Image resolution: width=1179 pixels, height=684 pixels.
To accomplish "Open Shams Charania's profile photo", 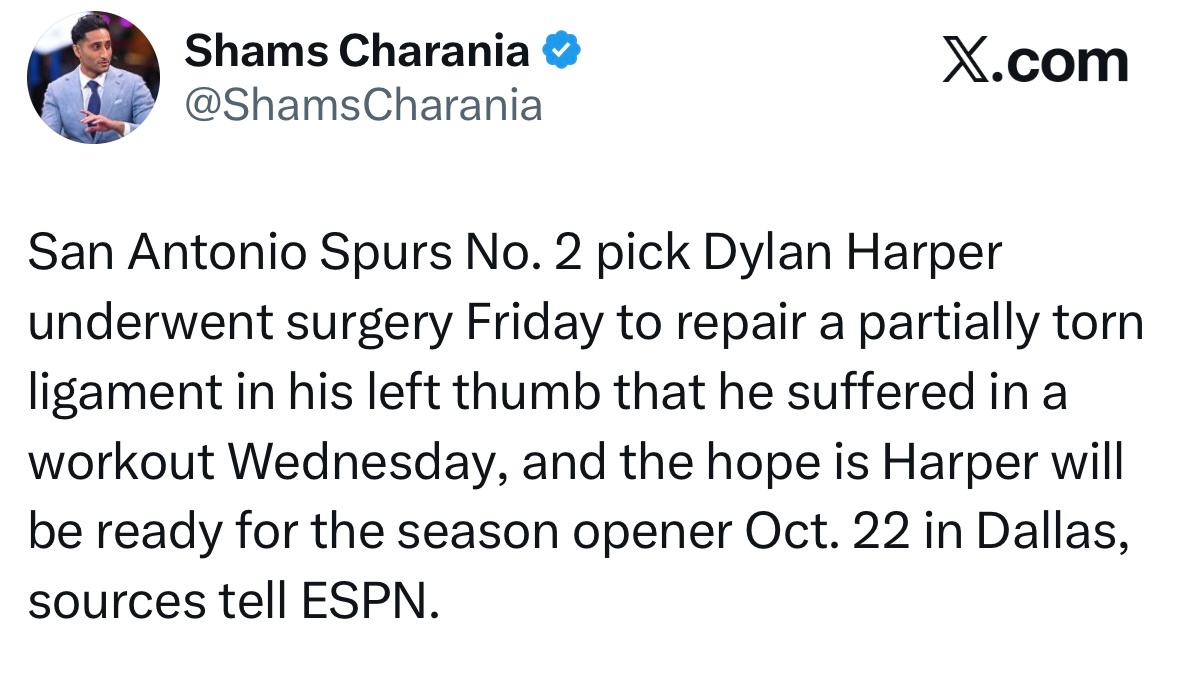I will click(x=93, y=77).
